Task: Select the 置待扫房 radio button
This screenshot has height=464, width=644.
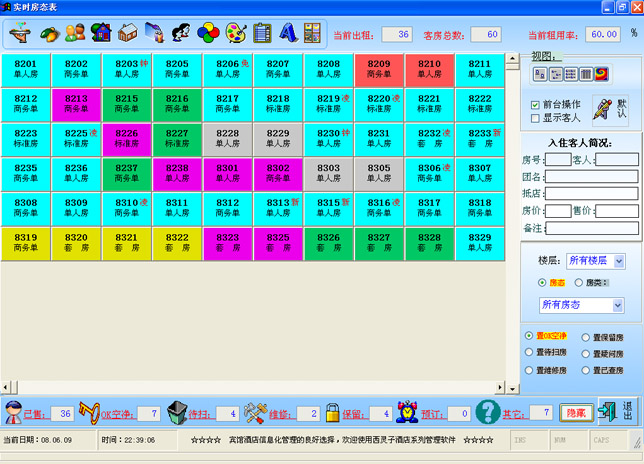Action: coord(530,353)
